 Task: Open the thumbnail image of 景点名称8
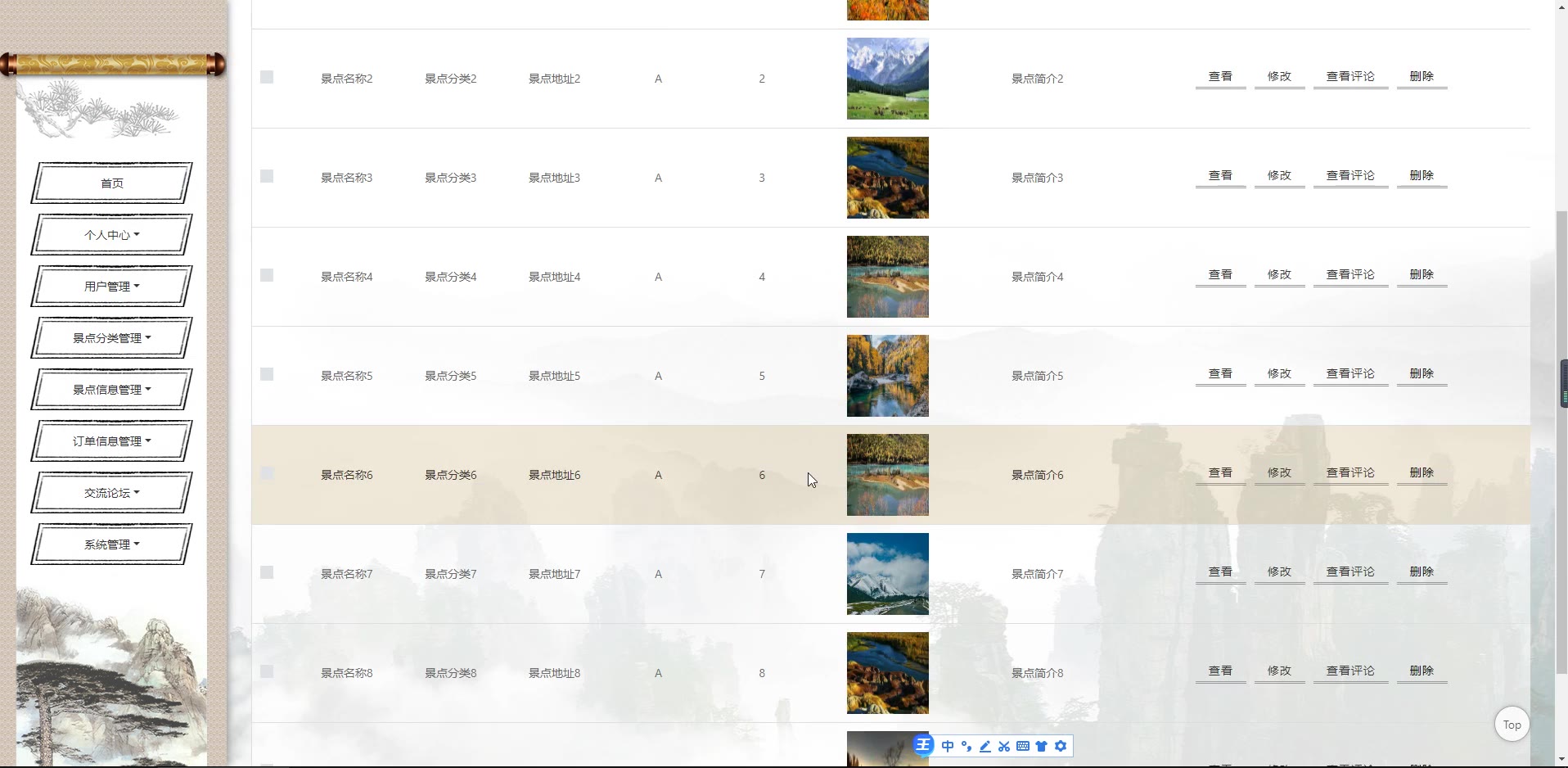pyautogui.click(x=888, y=673)
